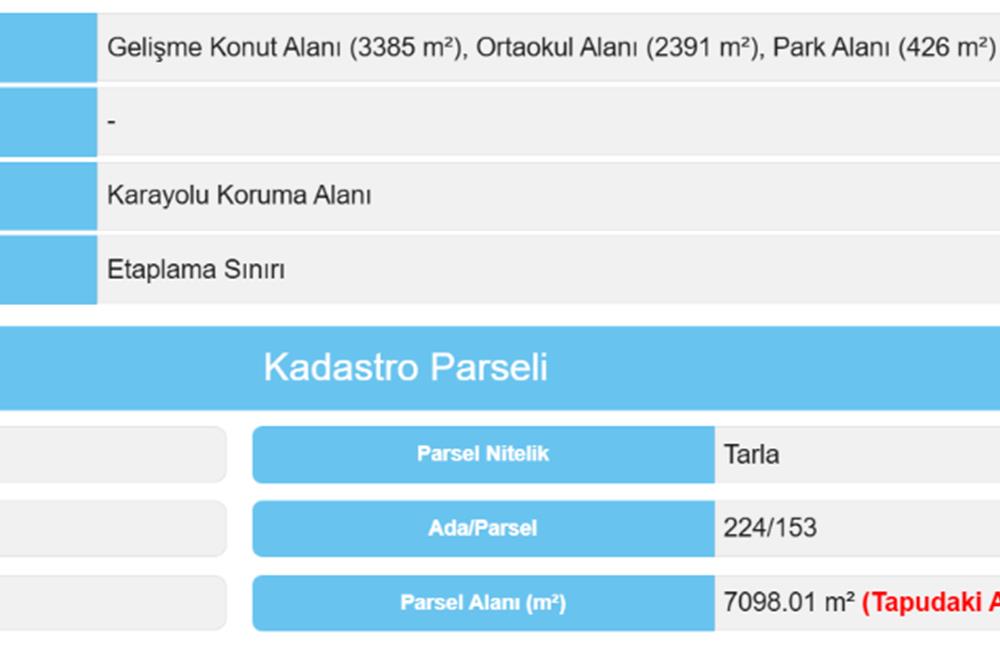This screenshot has height=664, width=1000.
Task: Click the blue cell beside the dash row
Action: (48, 121)
